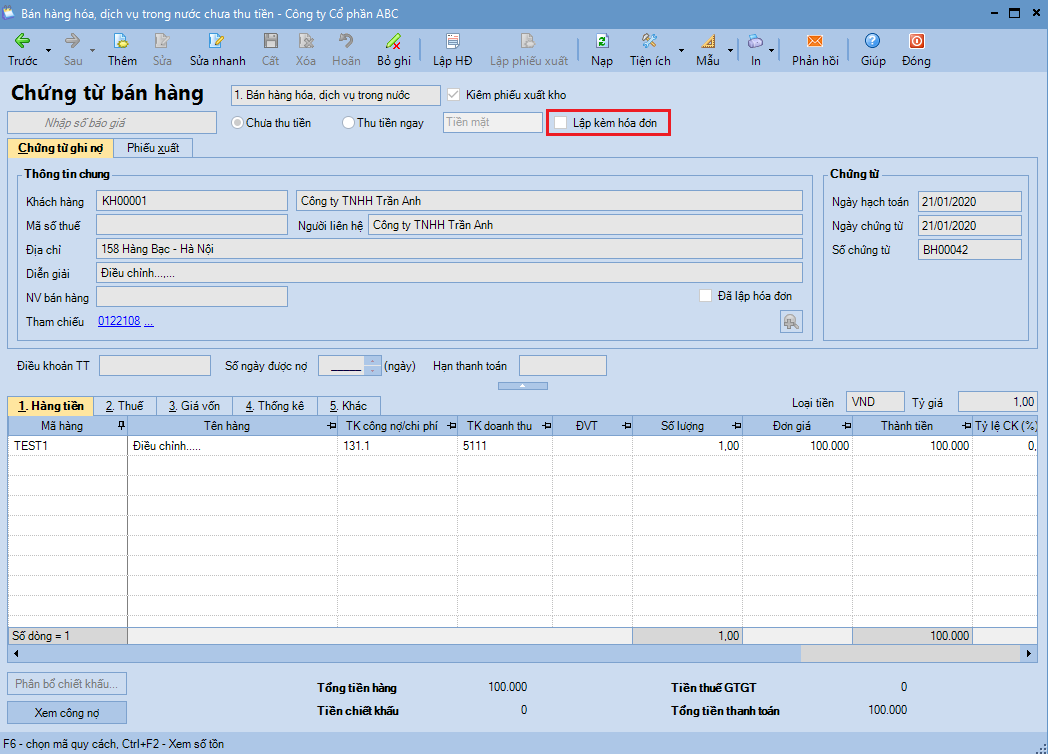Open the 2. Thuế tab

click(125, 406)
